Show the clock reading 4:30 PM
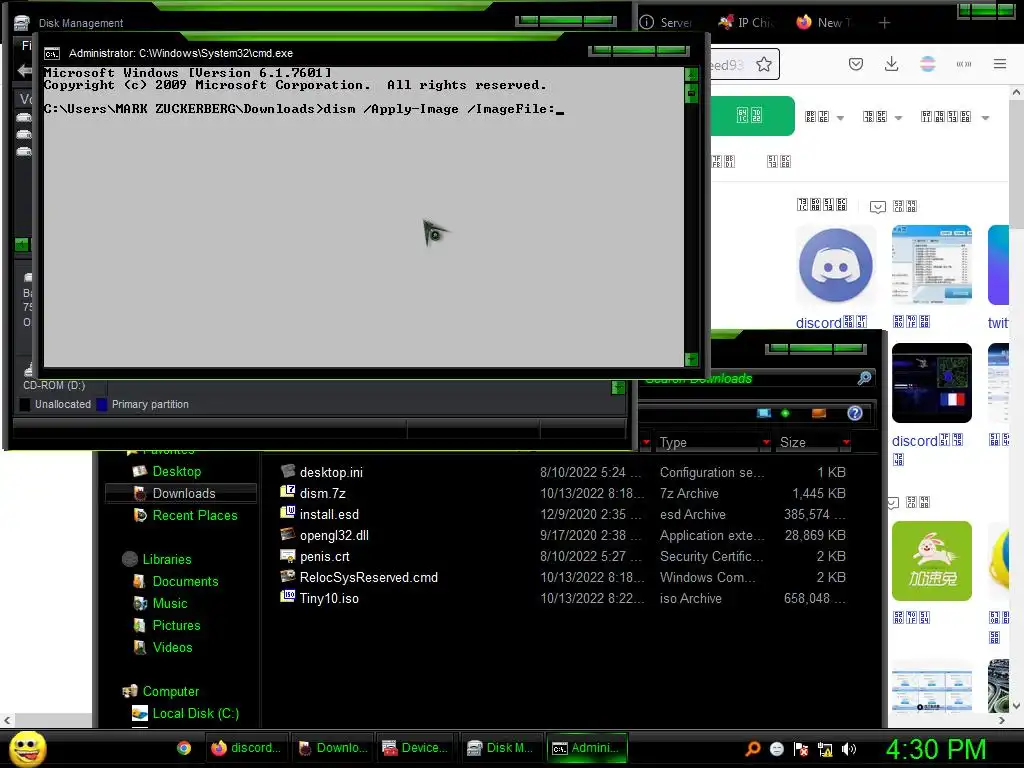Screen dimensions: 1024x768 point(936,749)
